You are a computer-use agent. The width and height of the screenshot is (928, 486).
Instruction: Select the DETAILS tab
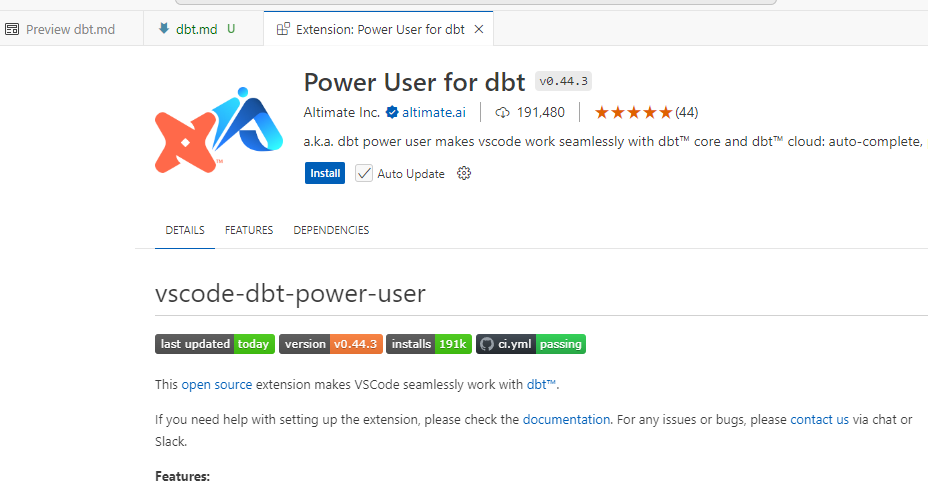[185, 230]
